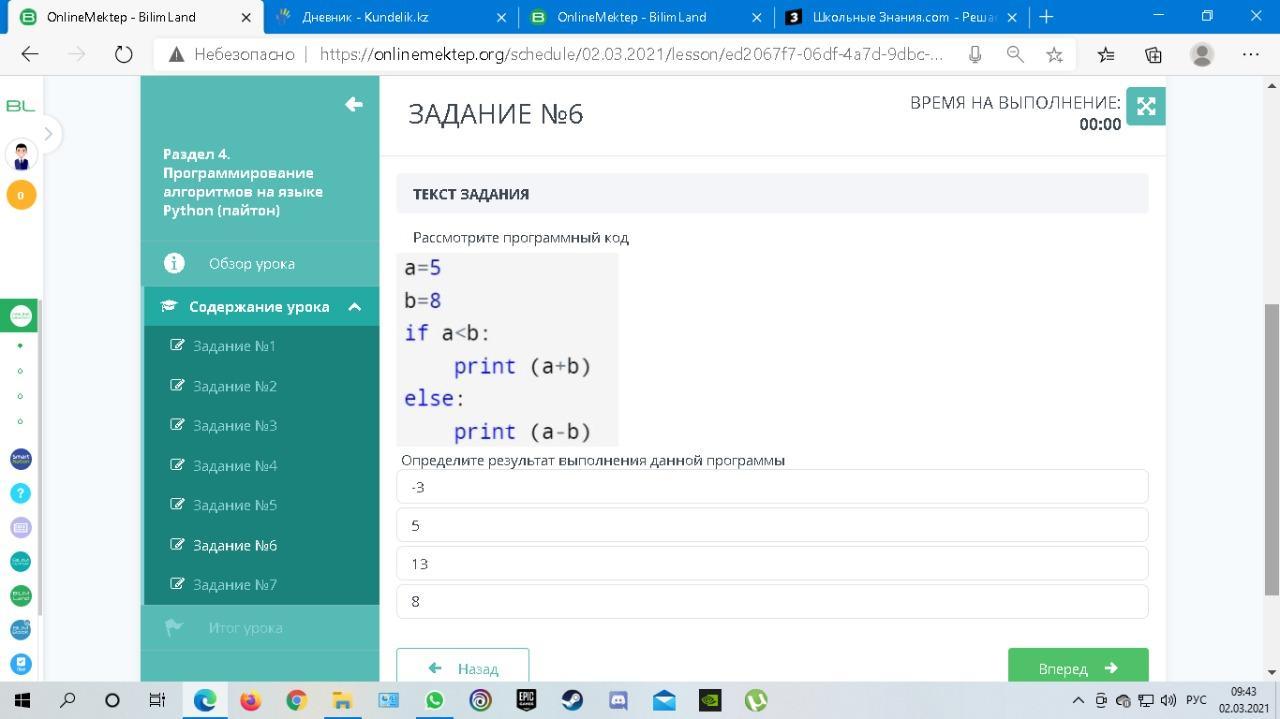
Task: Click the fullscreen expand icon near timer
Action: click(x=1146, y=106)
